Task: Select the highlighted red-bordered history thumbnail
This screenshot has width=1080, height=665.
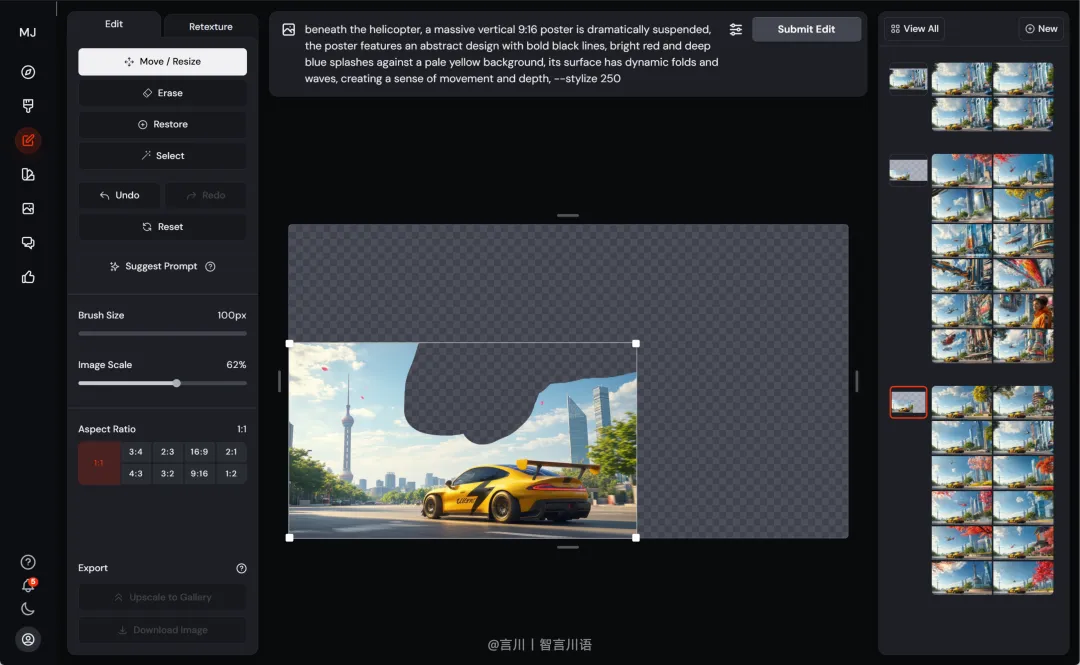Action: click(908, 402)
